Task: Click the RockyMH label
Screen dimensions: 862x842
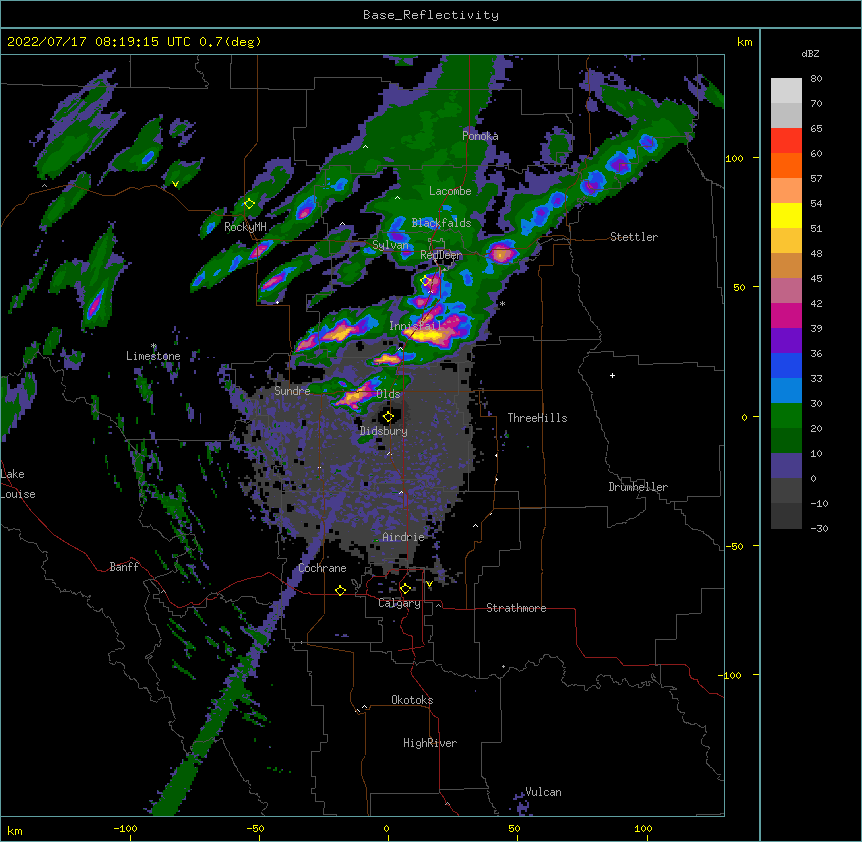Action: click(x=245, y=227)
